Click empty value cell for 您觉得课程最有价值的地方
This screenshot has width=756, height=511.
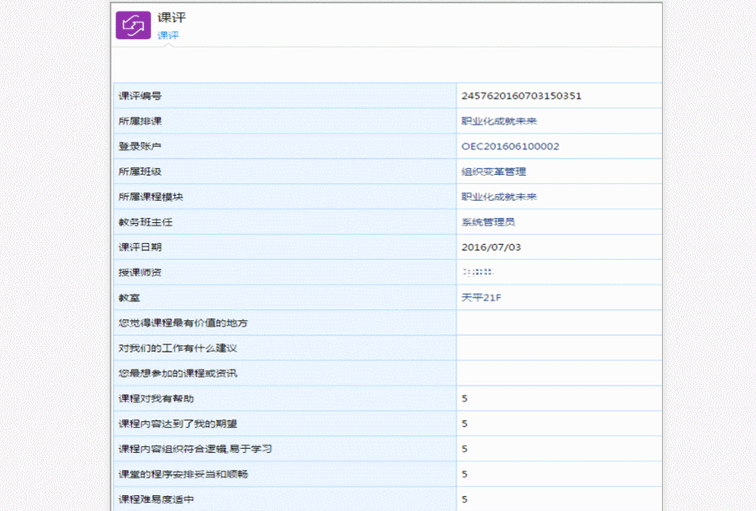(558, 323)
